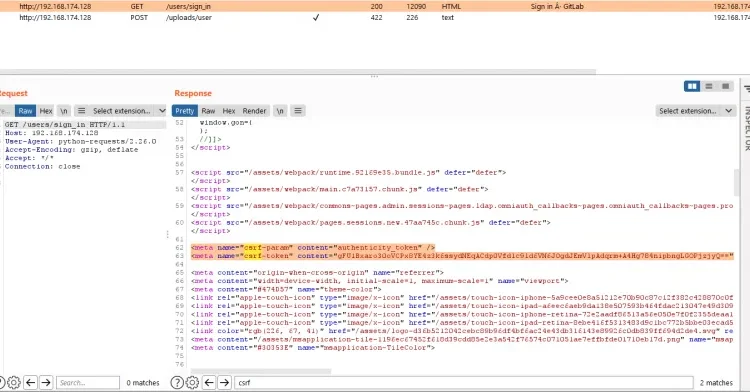Toggle non-printable characters in Request panel
Screen dimensions: 750x392
coord(64,111)
